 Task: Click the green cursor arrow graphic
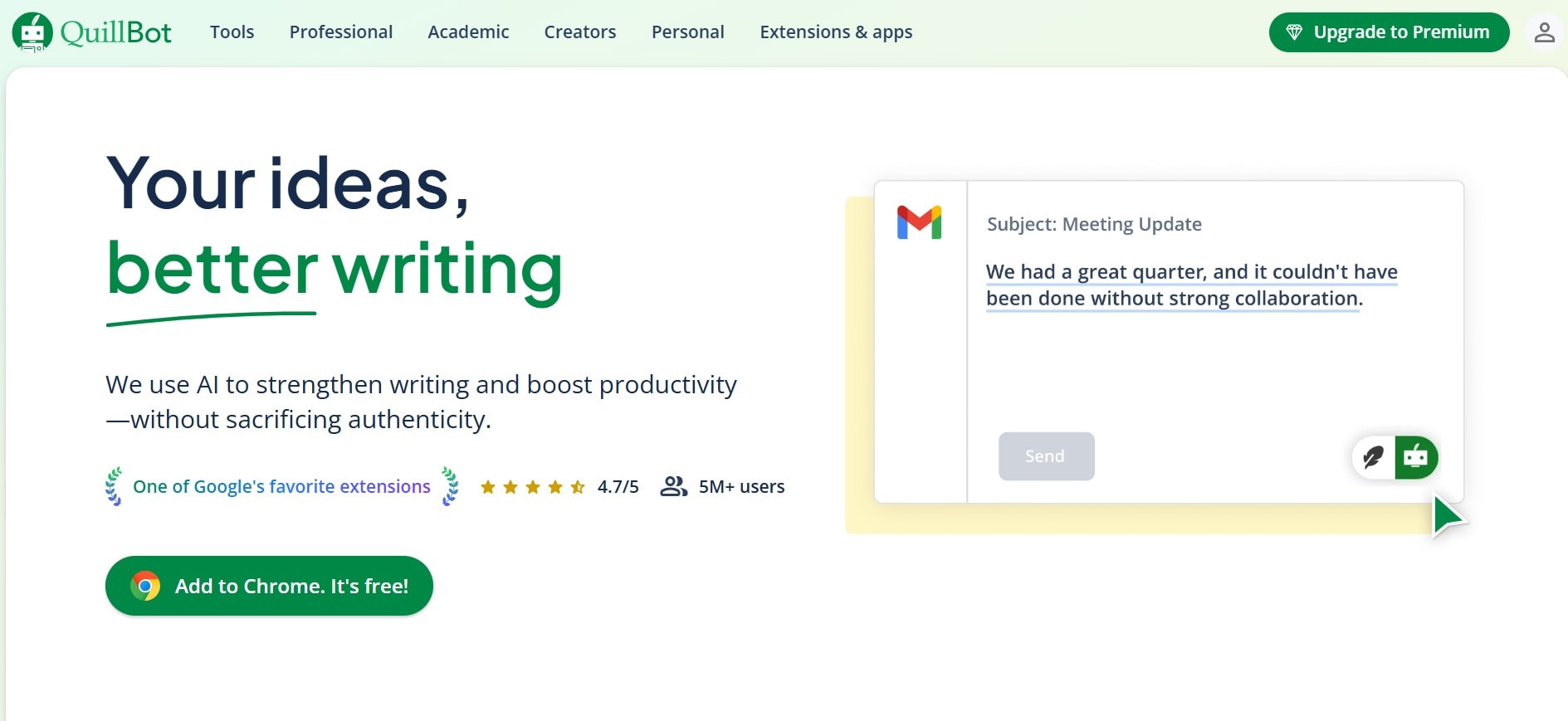click(1448, 516)
